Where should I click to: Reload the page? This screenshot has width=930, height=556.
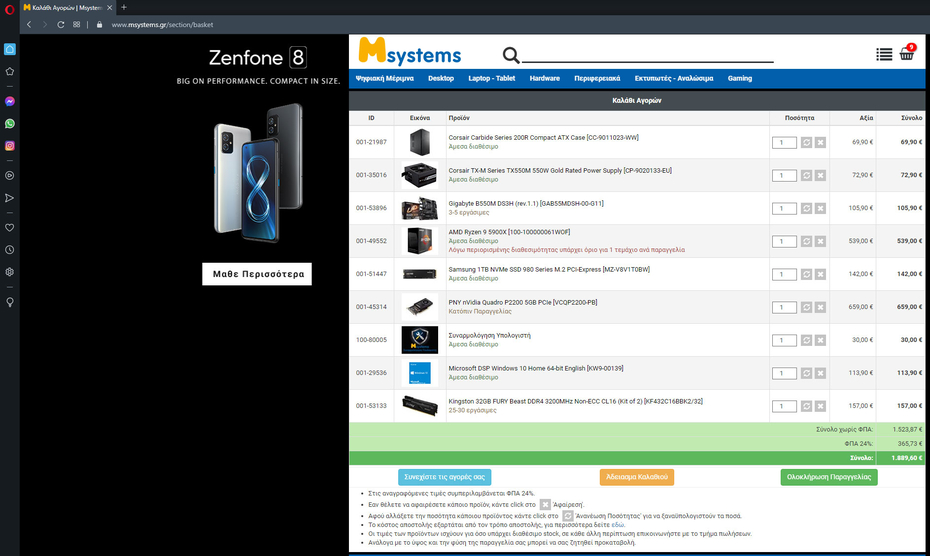pos(60,24)
